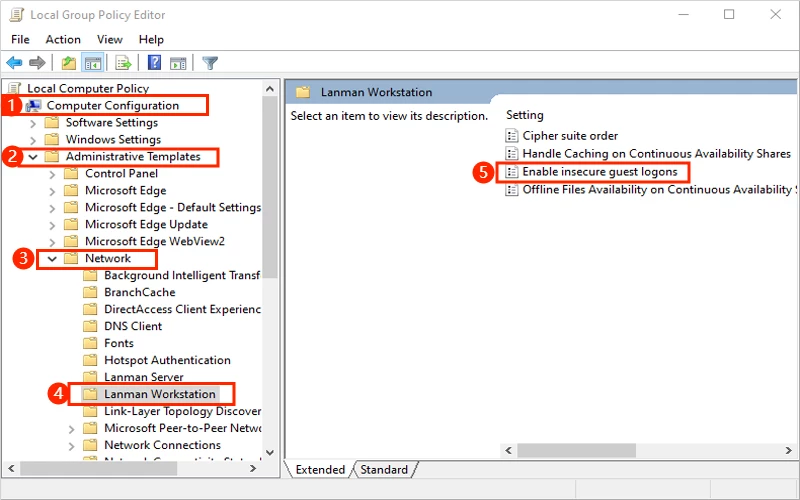Switch to the Extended tab
Screen dimensions: 800x500
(320, 469)
